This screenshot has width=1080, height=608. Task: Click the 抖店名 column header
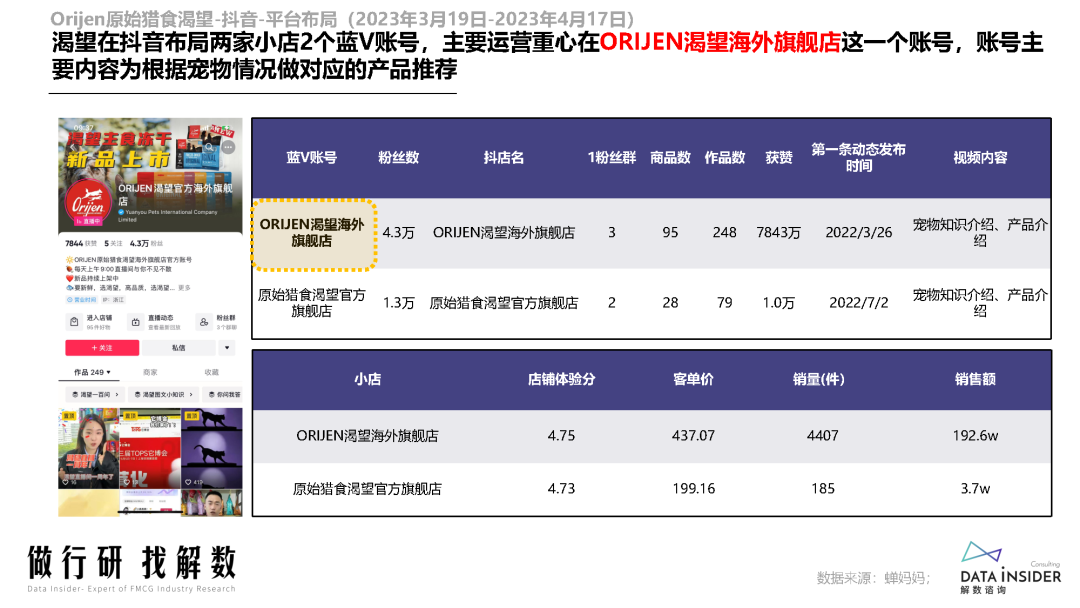pos(503,158)
